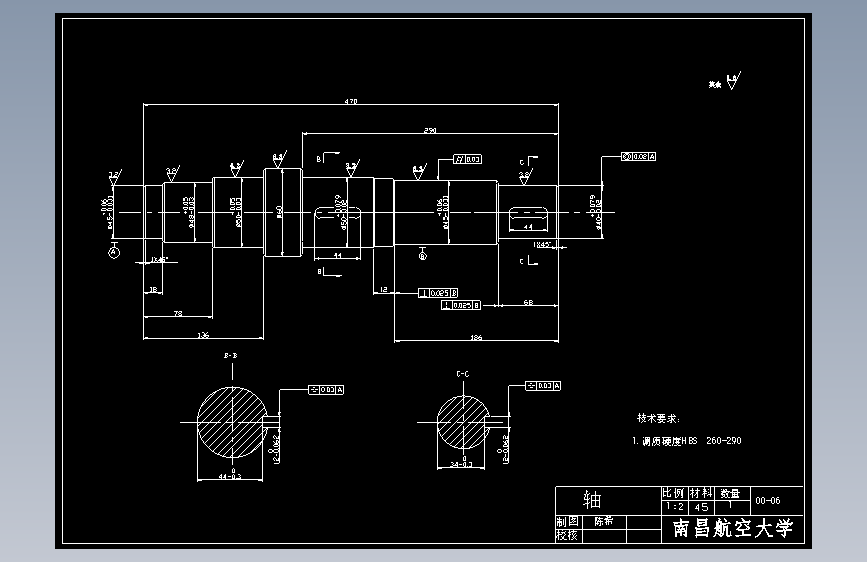Click the 18 dimension value

[153, 289]
